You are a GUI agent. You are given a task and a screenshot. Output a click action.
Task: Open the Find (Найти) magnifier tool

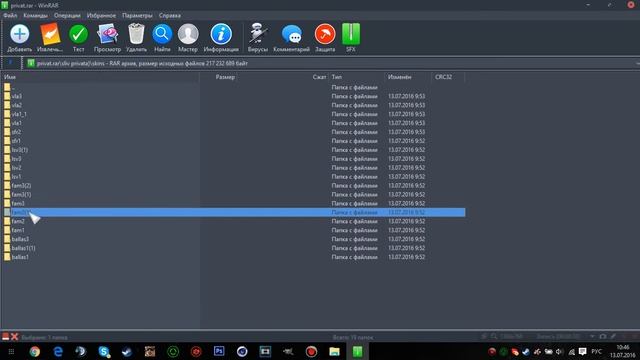(162, 38)
